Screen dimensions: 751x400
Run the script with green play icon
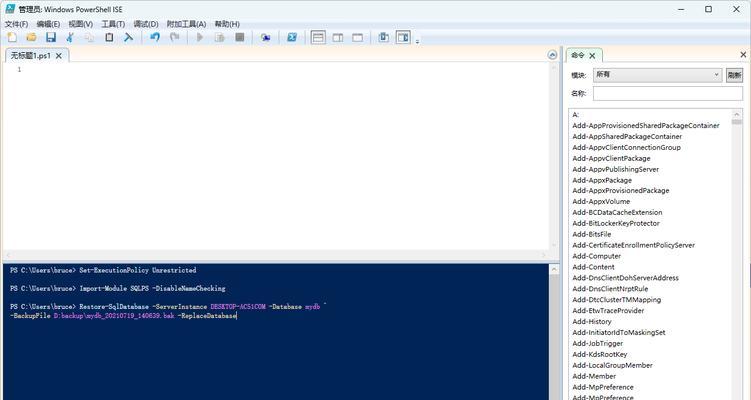click(x=200, y=37)
